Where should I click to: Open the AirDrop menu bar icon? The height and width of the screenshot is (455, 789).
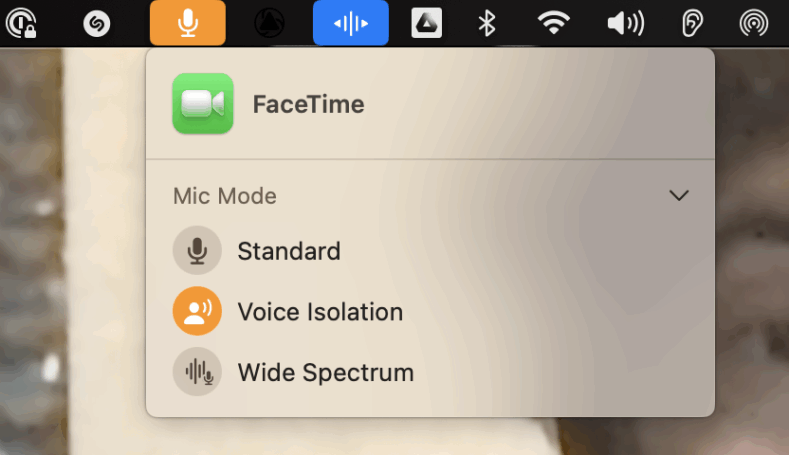(x=754, y=23)
